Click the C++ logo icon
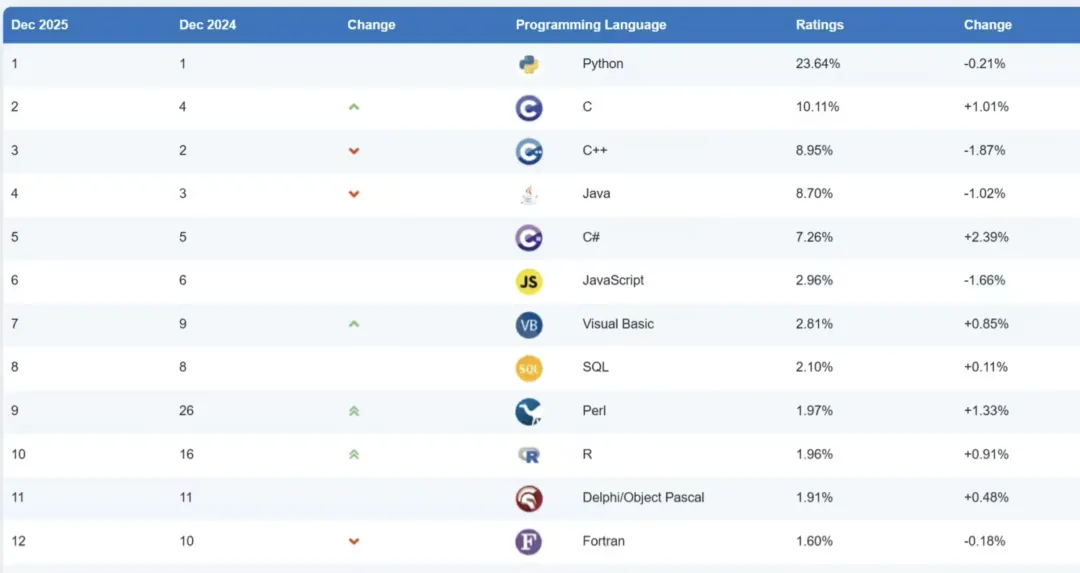Viewport: 1080px width, 573px height. [529, 151]
